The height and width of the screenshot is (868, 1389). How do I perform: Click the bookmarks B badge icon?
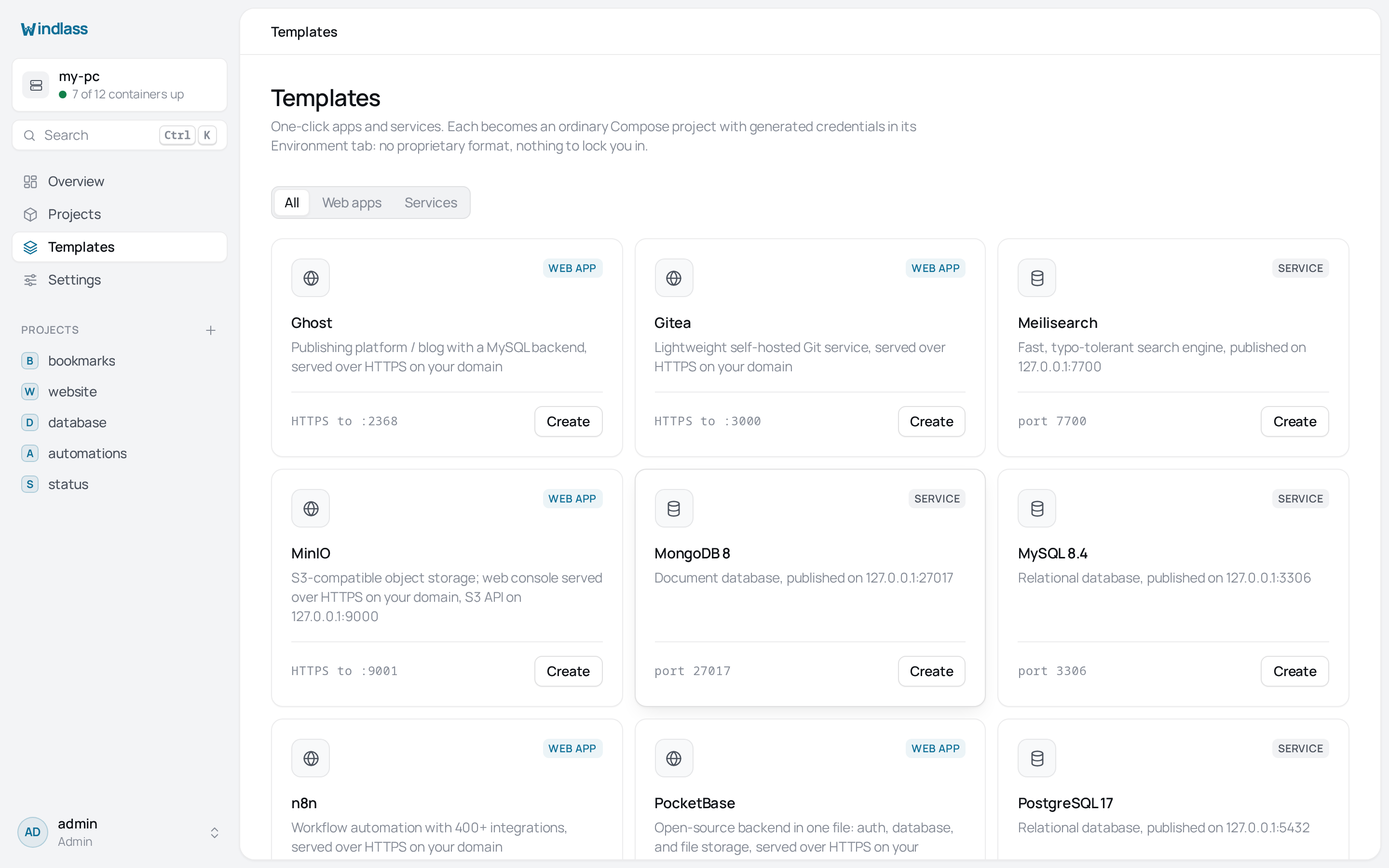[x=30, y=361]
